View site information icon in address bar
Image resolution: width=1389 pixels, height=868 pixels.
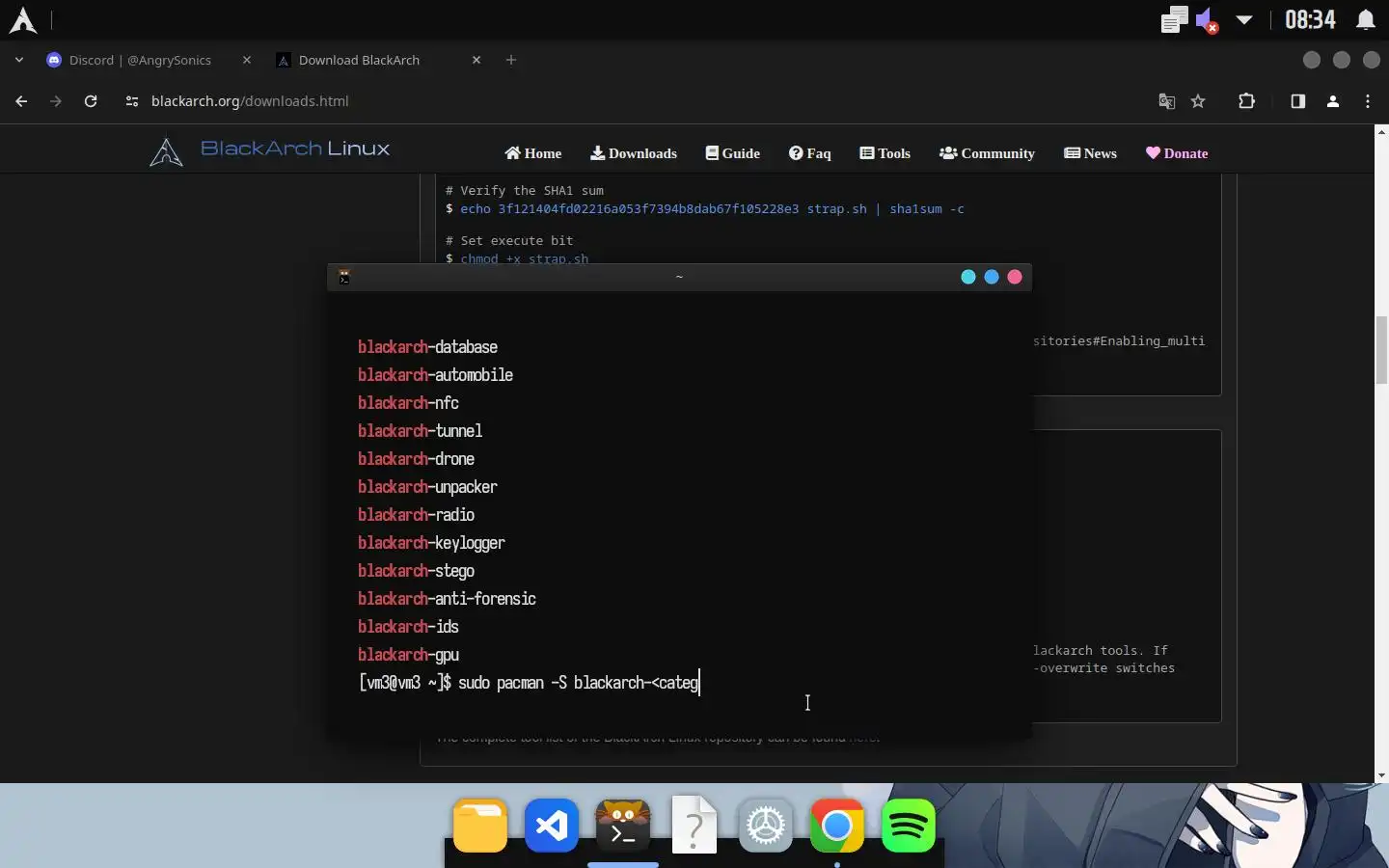(132, 101)
